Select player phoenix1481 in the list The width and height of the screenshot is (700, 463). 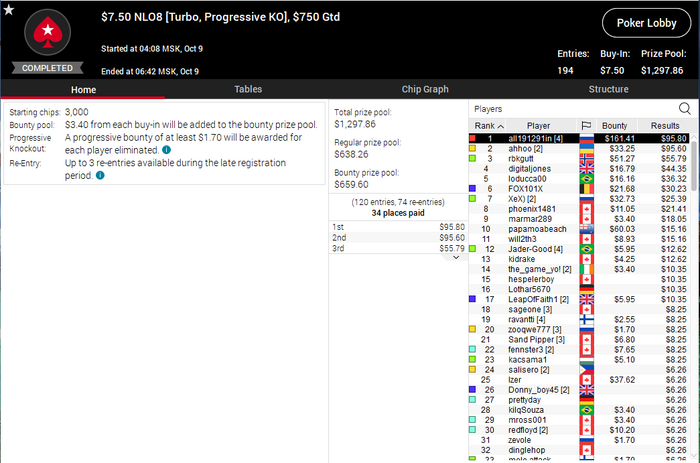click(579, 209)
